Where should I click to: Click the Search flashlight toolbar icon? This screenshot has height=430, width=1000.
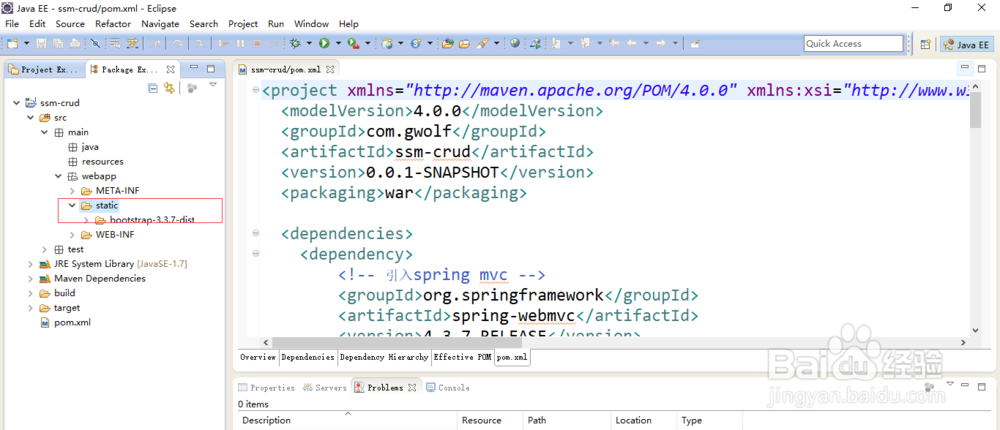482,43
